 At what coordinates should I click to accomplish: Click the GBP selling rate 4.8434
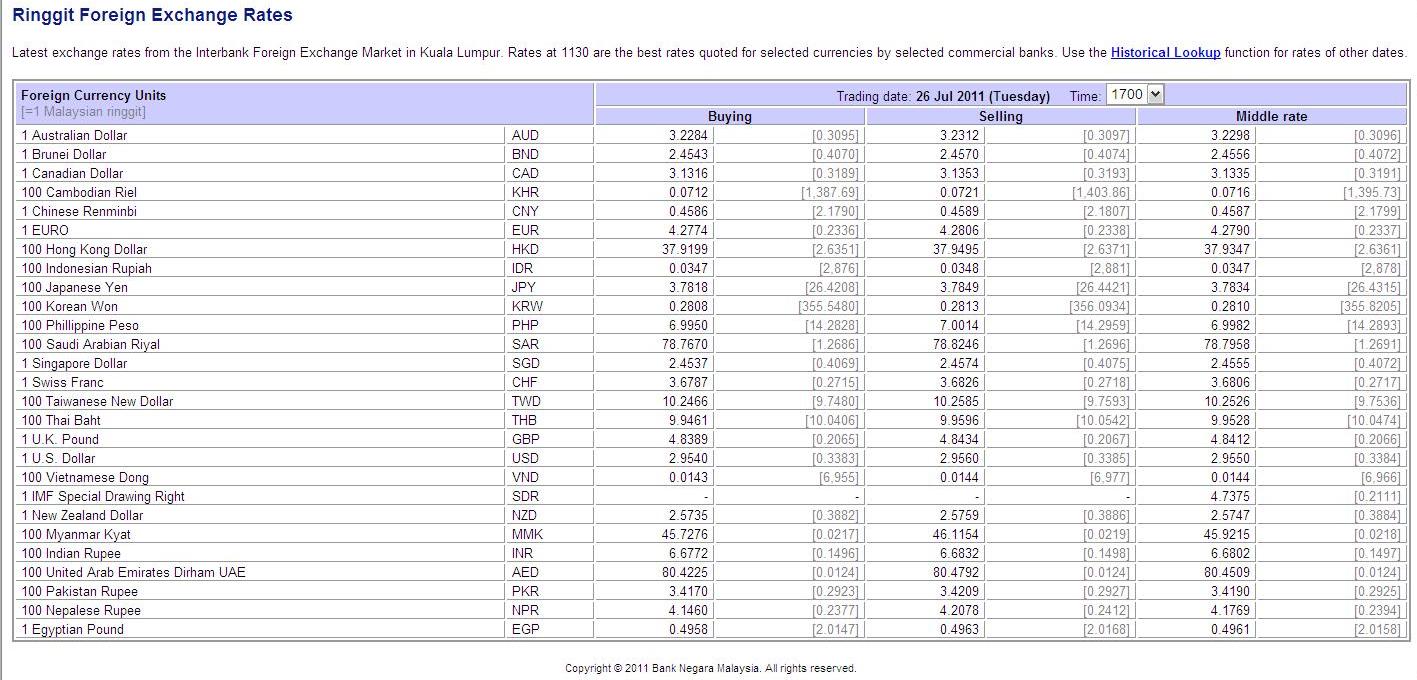pyautogui.click(x=959, y=439)
